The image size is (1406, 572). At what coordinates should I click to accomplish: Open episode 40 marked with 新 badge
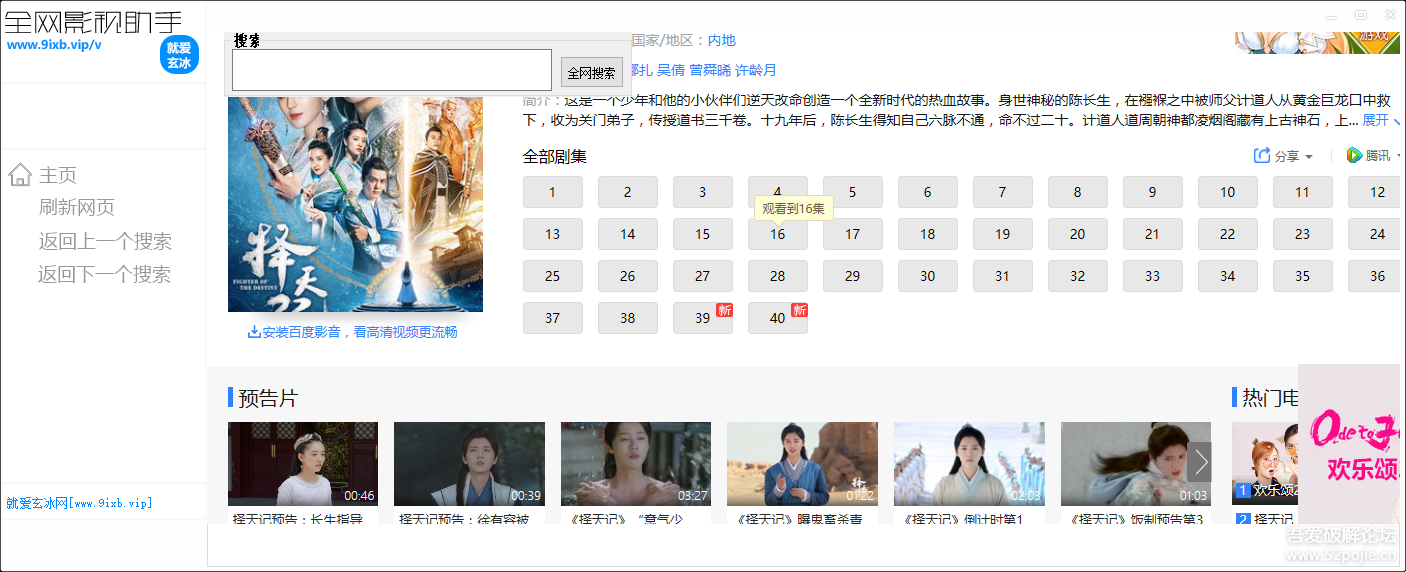pyautogui.click(x=778, y=318)
